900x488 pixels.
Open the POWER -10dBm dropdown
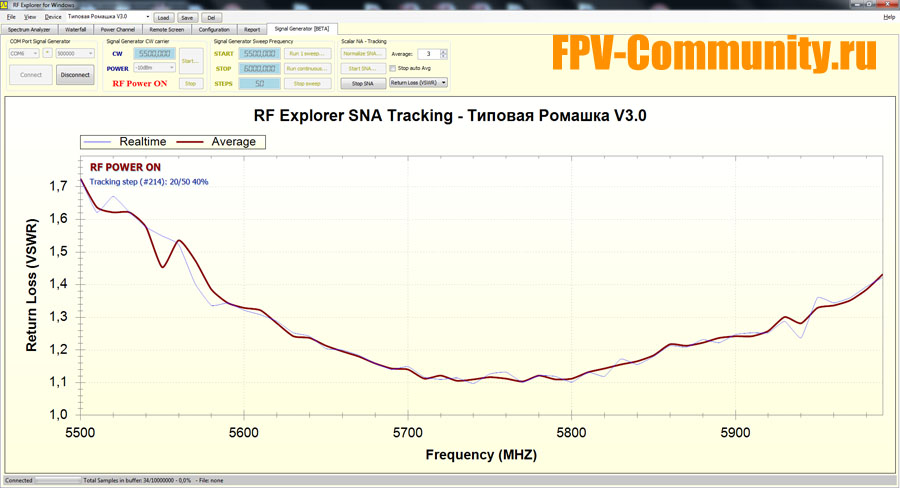(x=154, y=68)
